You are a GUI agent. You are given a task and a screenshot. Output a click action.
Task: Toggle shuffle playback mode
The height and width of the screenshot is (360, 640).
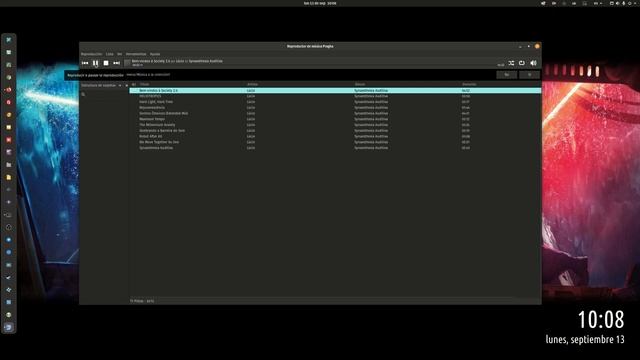click(x=511, y=63)
